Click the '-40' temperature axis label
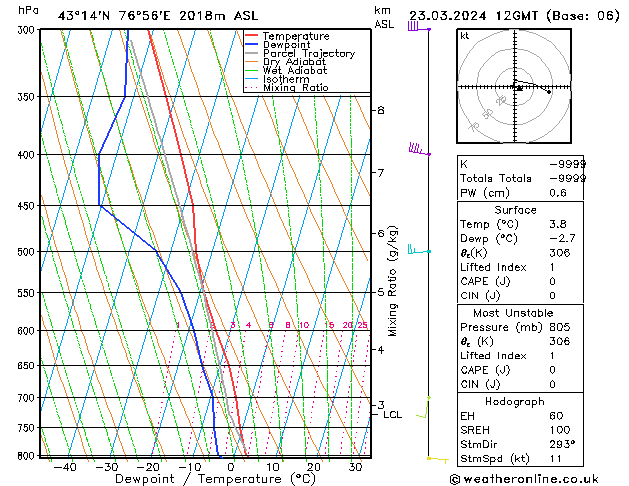This screenshot has height=486, width=629. [64, 467]
